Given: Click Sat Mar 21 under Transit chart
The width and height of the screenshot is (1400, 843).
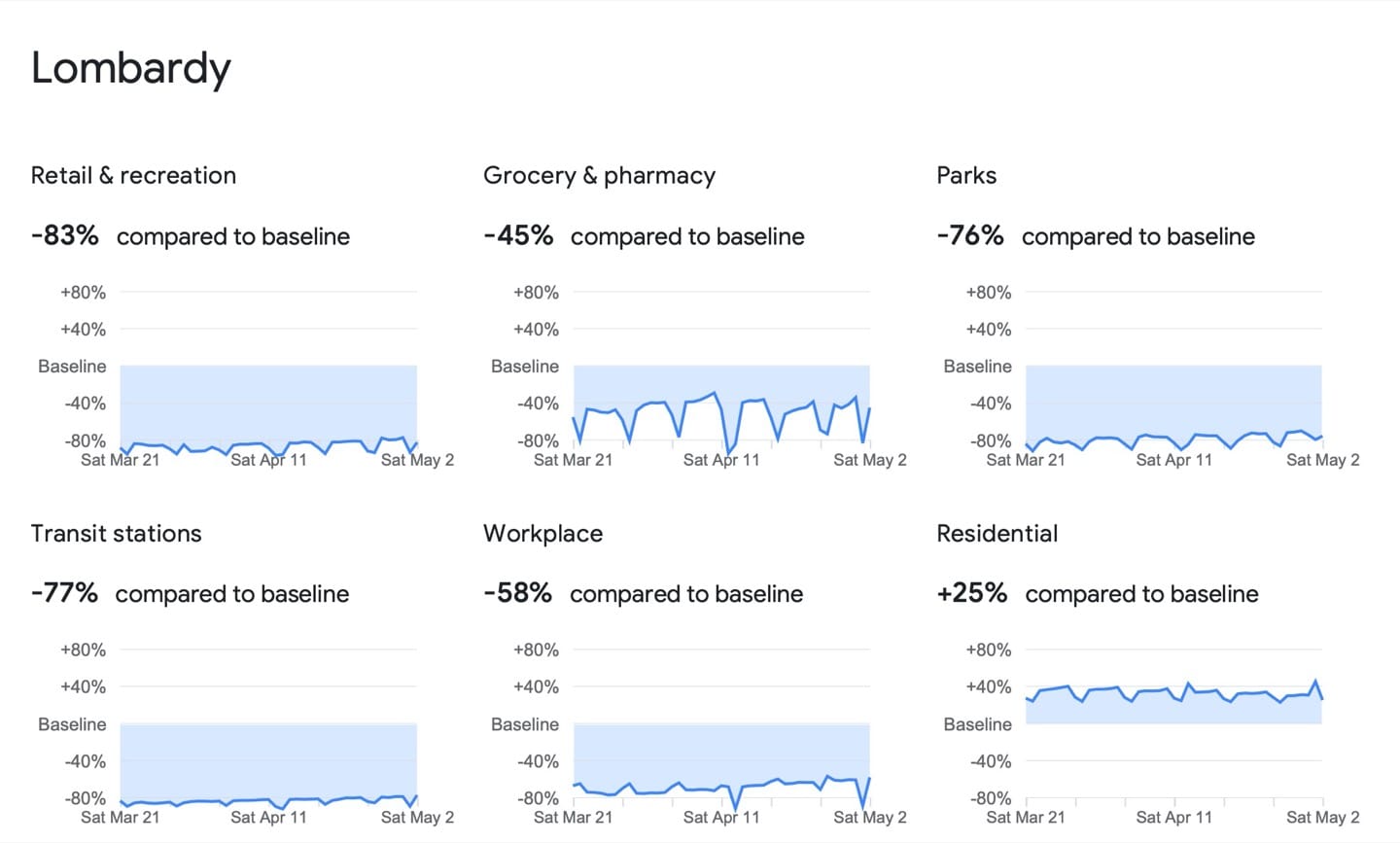Looking at the screenshot, I should [x=120, y=818].
